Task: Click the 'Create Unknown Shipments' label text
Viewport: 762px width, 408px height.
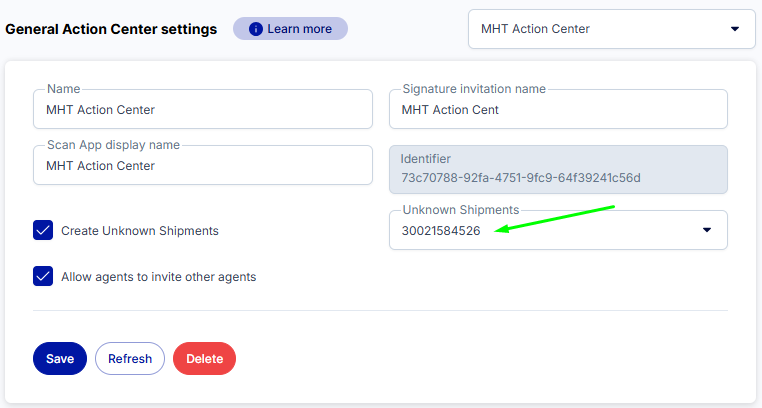Action: (139, 231)
